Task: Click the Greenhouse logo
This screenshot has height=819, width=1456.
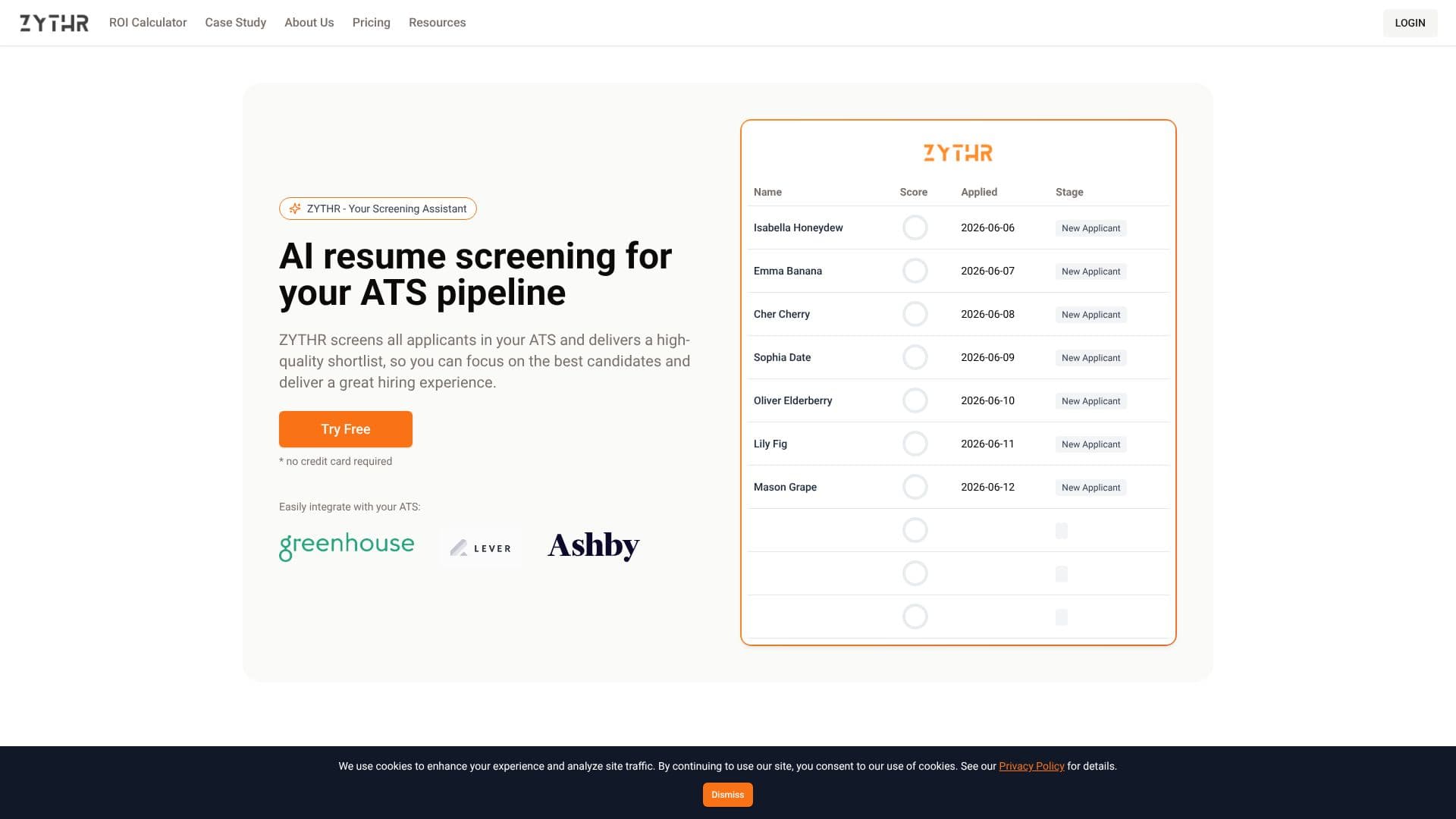Action: click(347, 546)
